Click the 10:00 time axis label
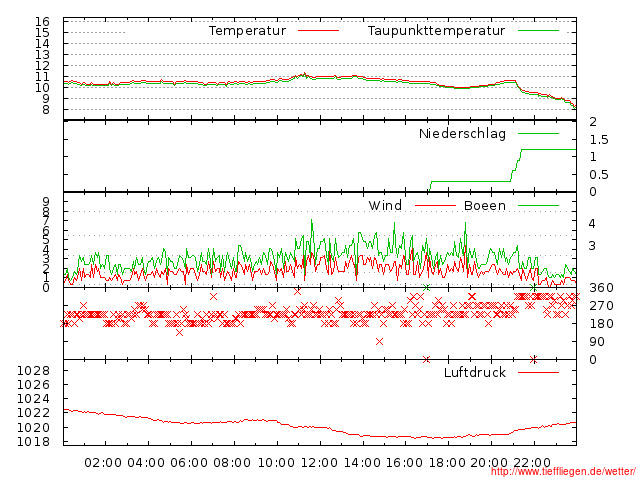Image resolution: width=640 pixels, height=480 pixels. 276,463
